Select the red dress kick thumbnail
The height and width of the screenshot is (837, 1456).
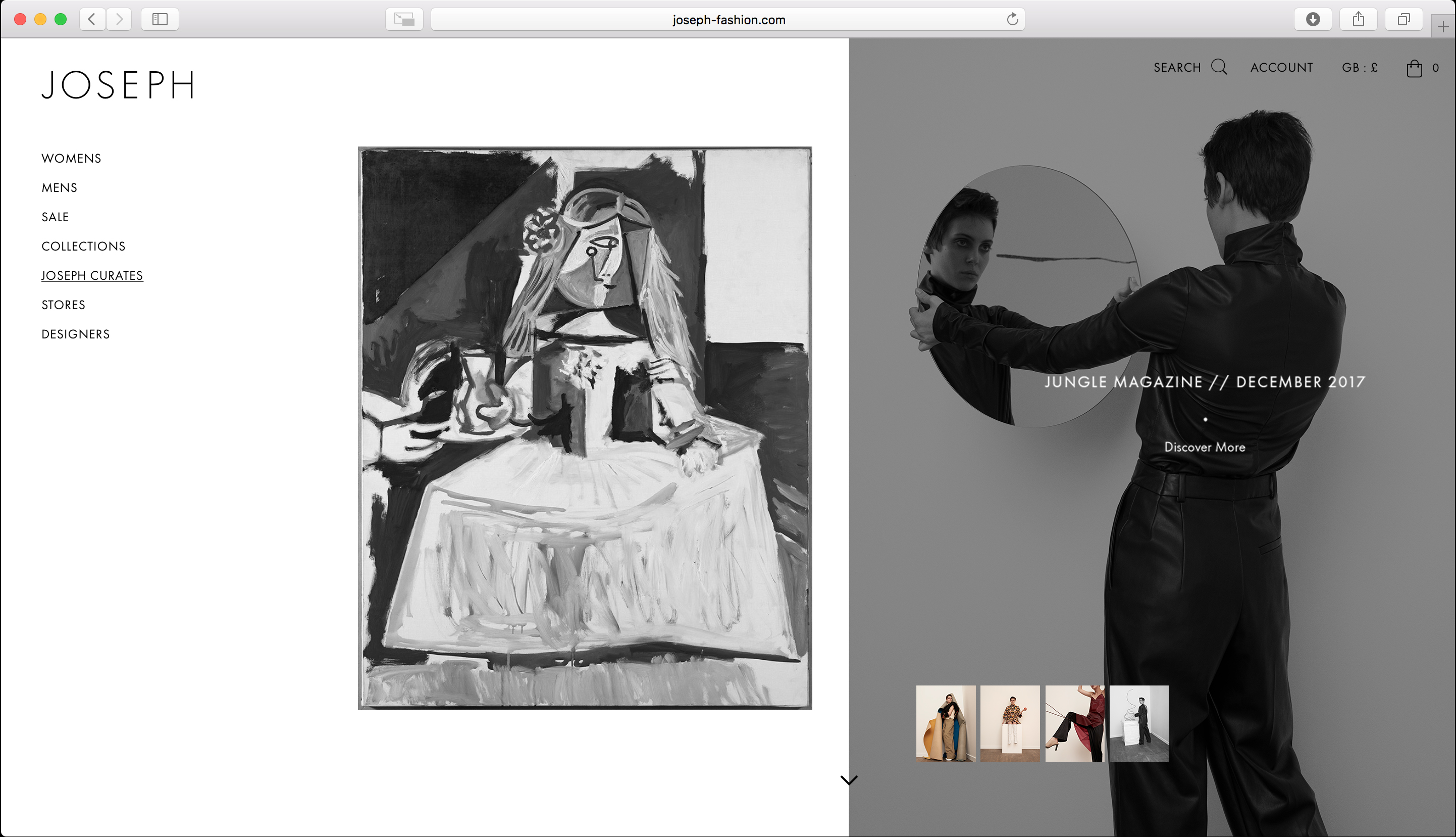(x=1074, y=724)
